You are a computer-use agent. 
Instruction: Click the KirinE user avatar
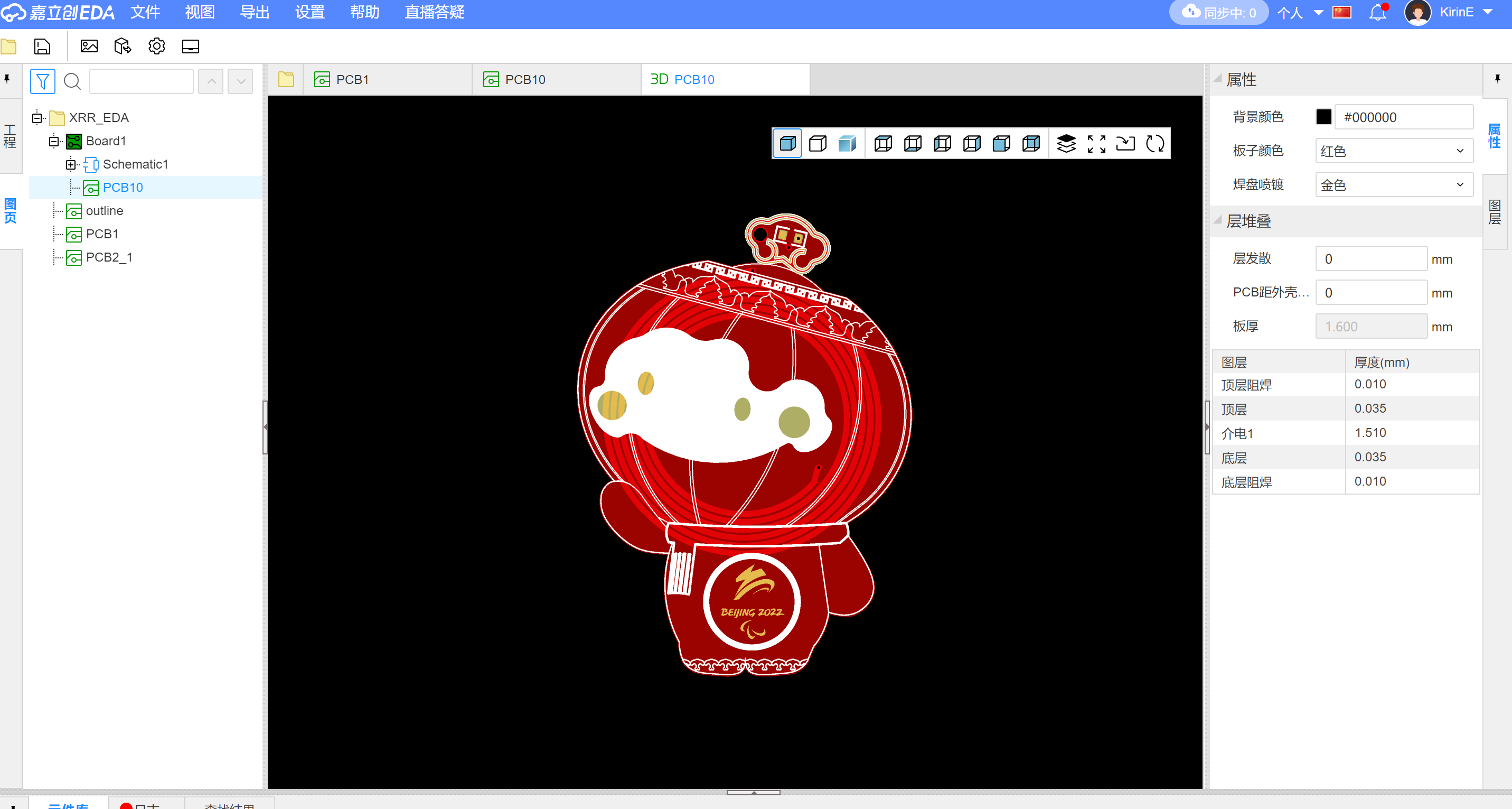(1417, 12)
